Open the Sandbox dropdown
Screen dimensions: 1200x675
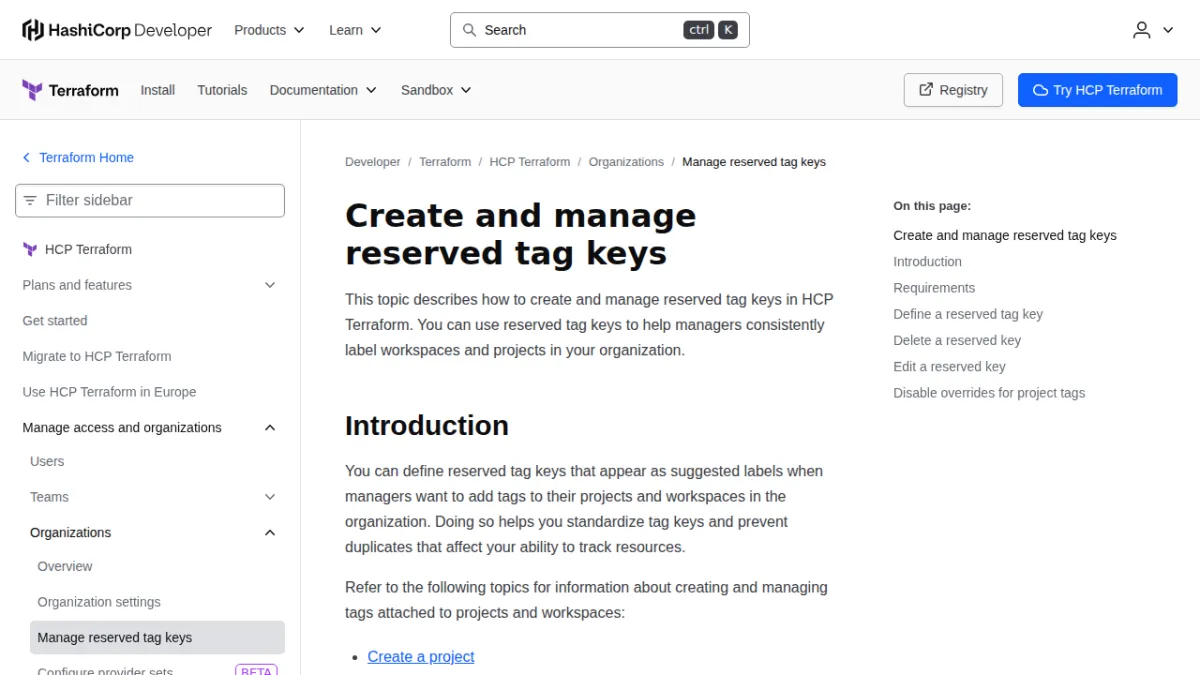pyautogui.click(x=436, y=90)
